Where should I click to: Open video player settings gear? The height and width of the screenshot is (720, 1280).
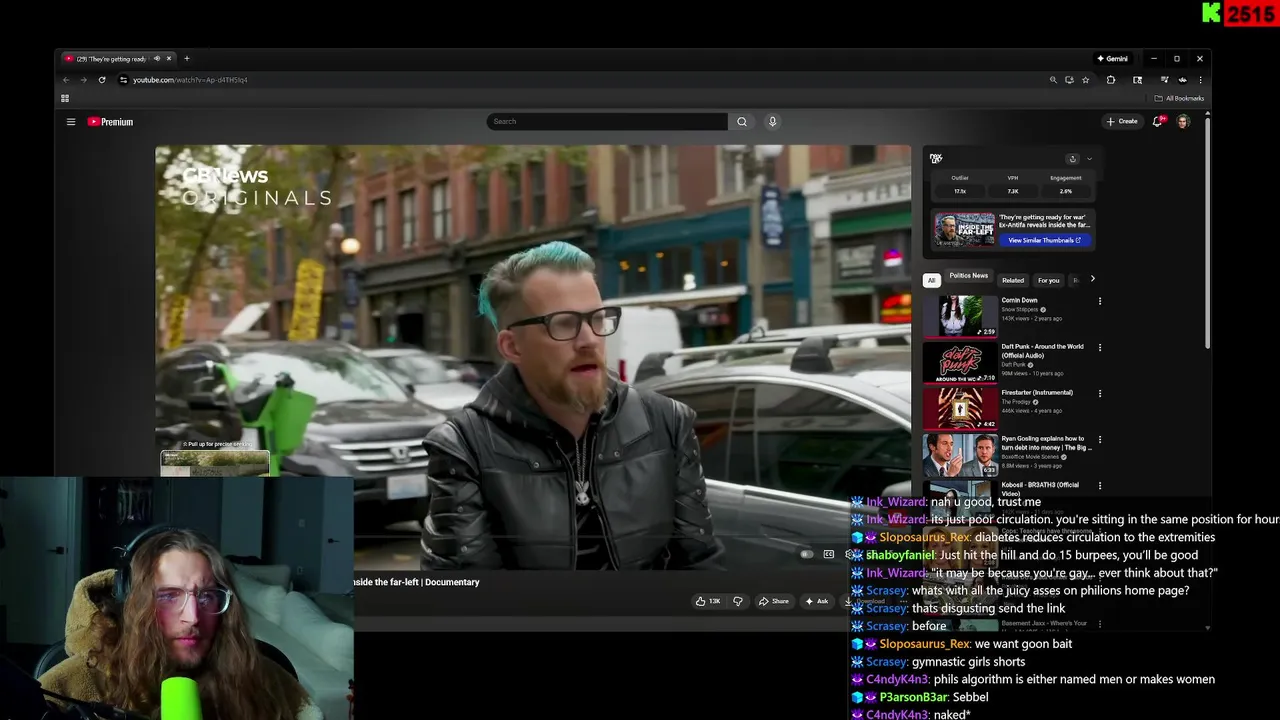click(850, 554)
